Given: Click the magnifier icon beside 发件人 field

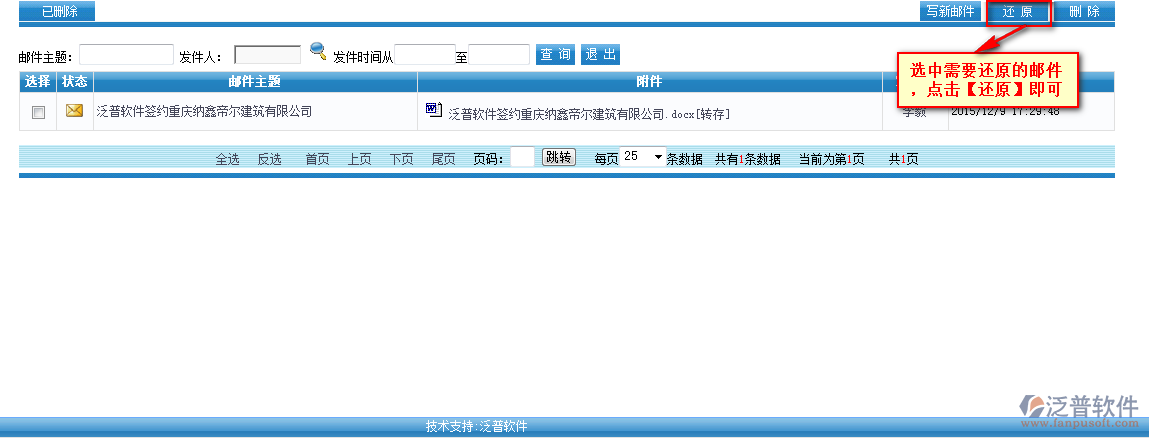Looking at the screenshot, I should [x=317, y=51].
